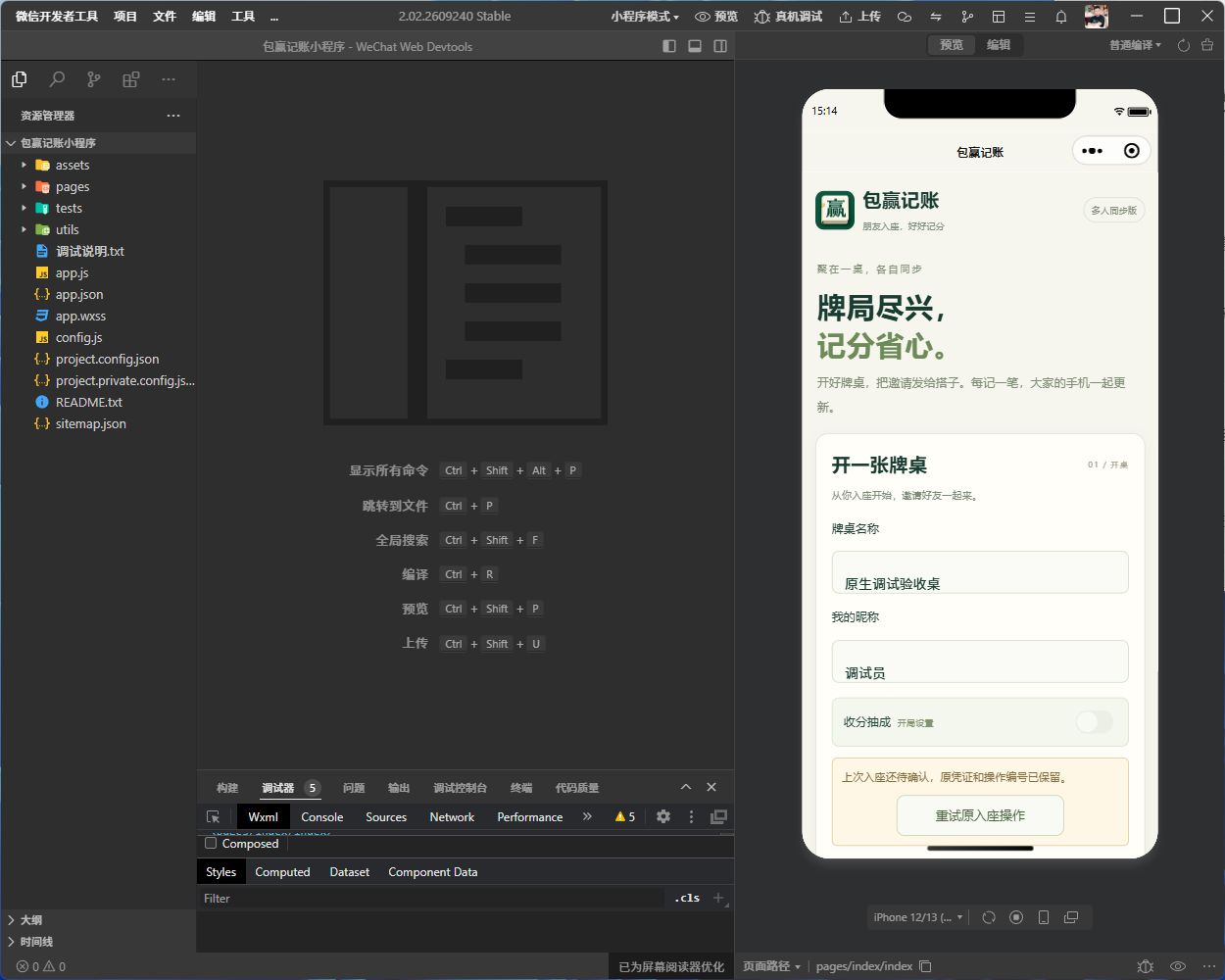This screenshot has width=1225, height=980.
Task: Open the 编辑 menu in menu bar
Action: [204, 17]
